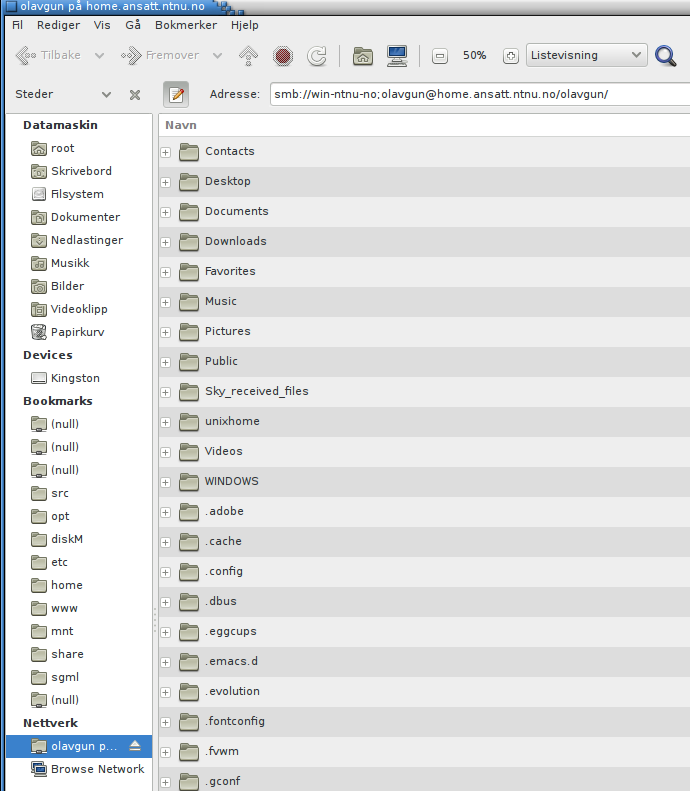
Task: Select the Videos folder name
Action: [224, 451]
